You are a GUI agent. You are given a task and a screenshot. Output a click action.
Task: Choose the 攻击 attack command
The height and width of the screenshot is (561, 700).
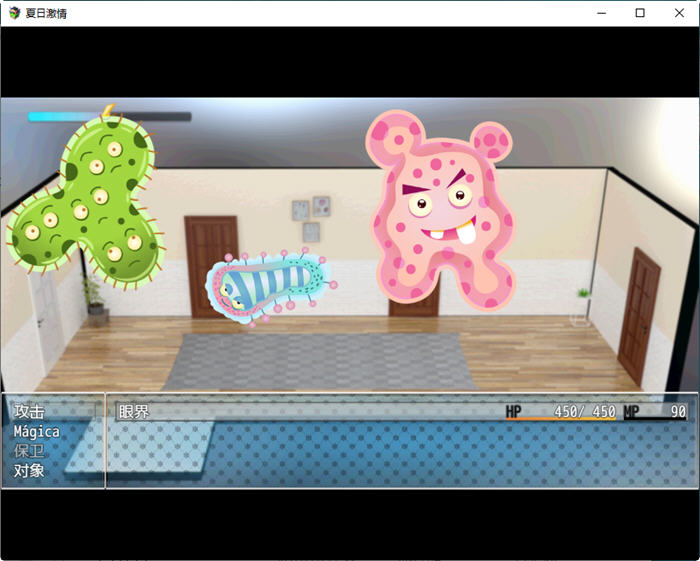pos(30,412)
